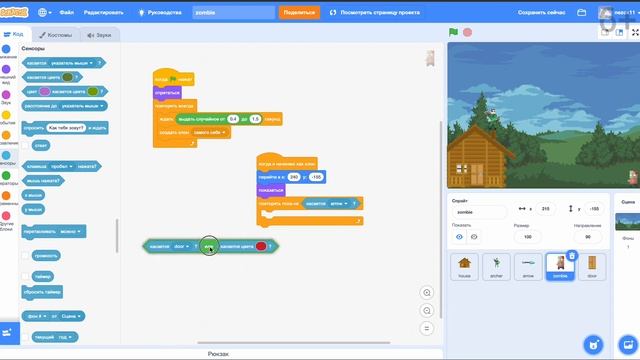
Task: Switch to the Костюмы tab
Action: pos(56,35)
